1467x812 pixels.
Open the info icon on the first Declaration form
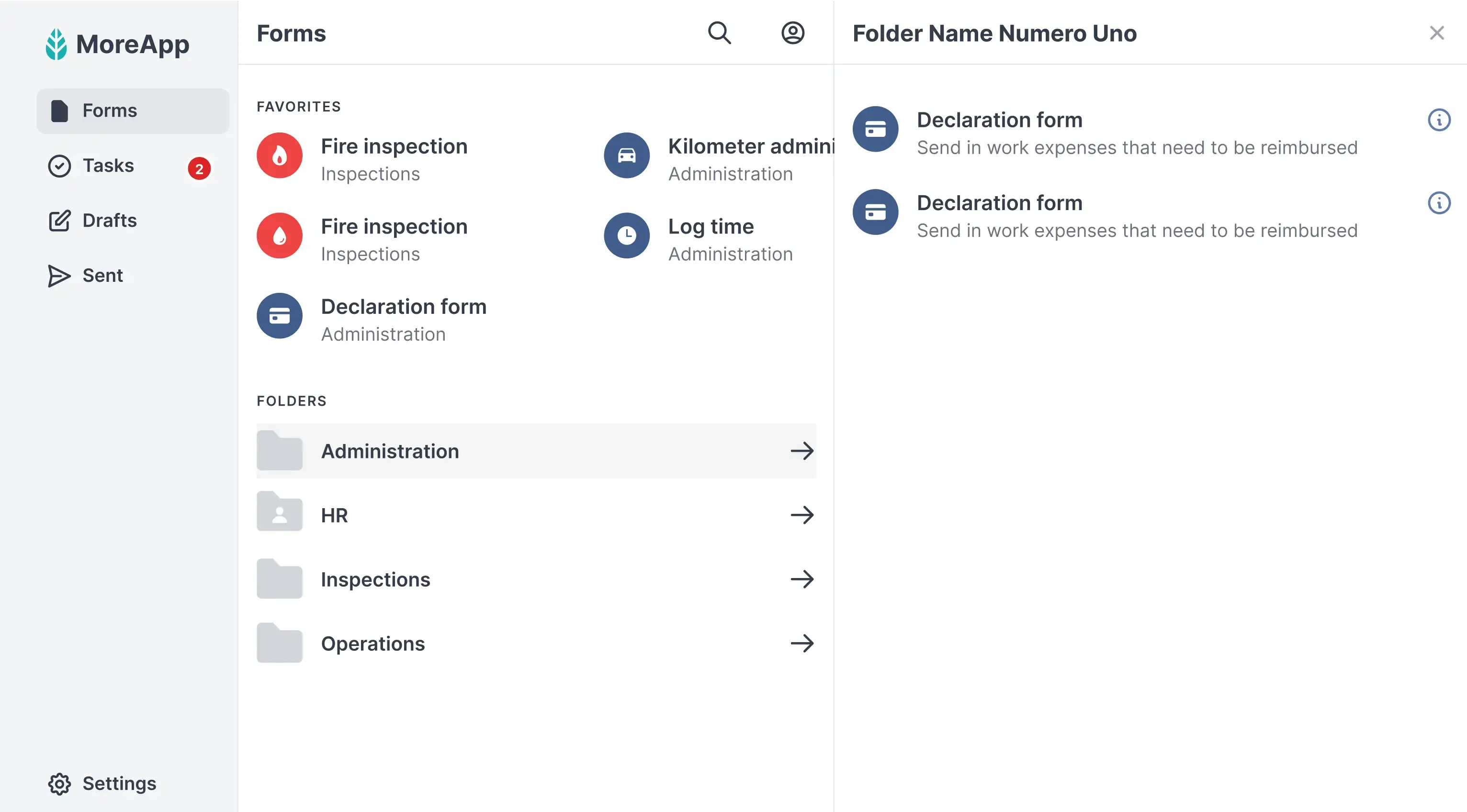point(1439,120)
